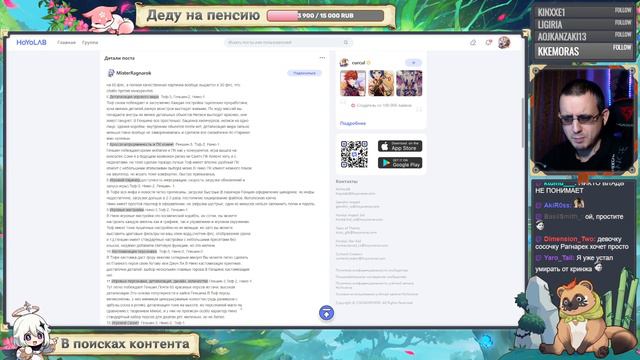The width and height of the screenshot is (640, 360).
Task: Click the search magnifier icon
Action: [x=346, y=42]
